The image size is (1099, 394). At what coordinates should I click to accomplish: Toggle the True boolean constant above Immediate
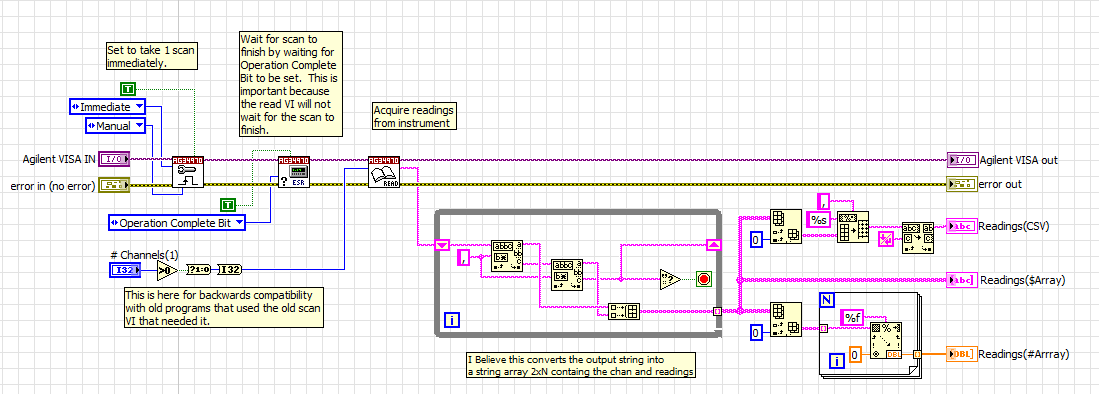click(x=128, y=88)
